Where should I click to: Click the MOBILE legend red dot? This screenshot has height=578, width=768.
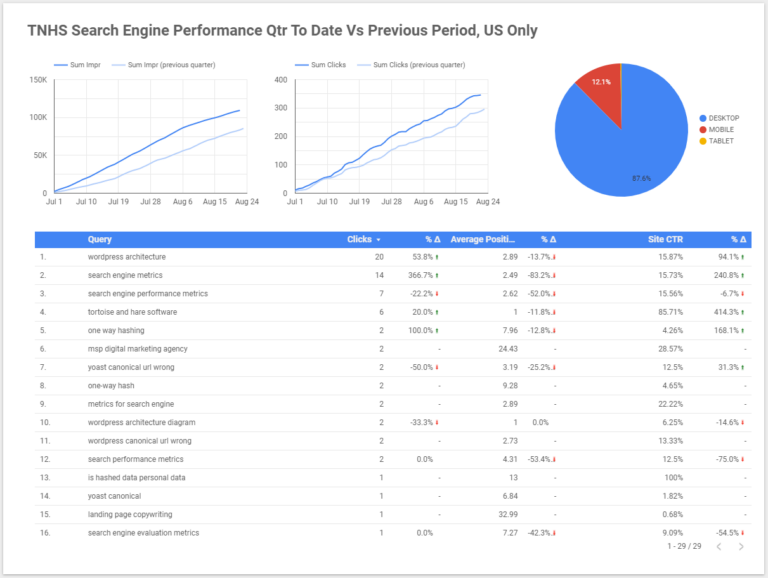pyautogui.click(x=703, y=129)
